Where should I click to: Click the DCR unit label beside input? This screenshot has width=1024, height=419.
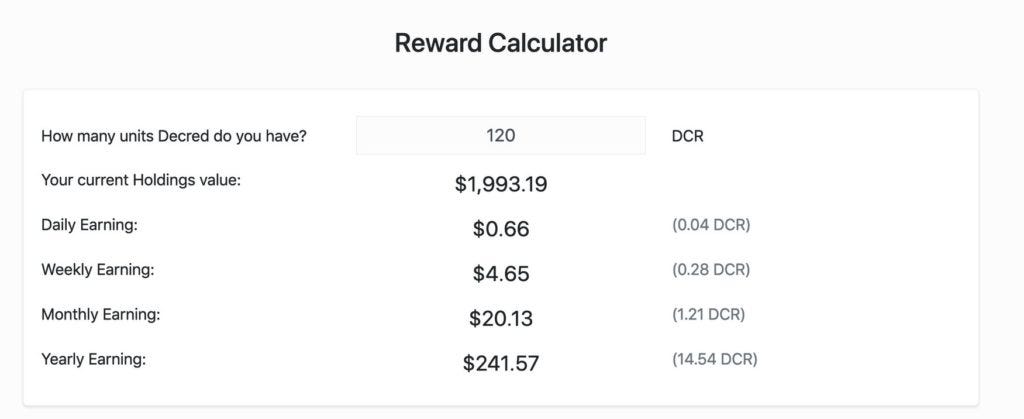coord(687,136)
